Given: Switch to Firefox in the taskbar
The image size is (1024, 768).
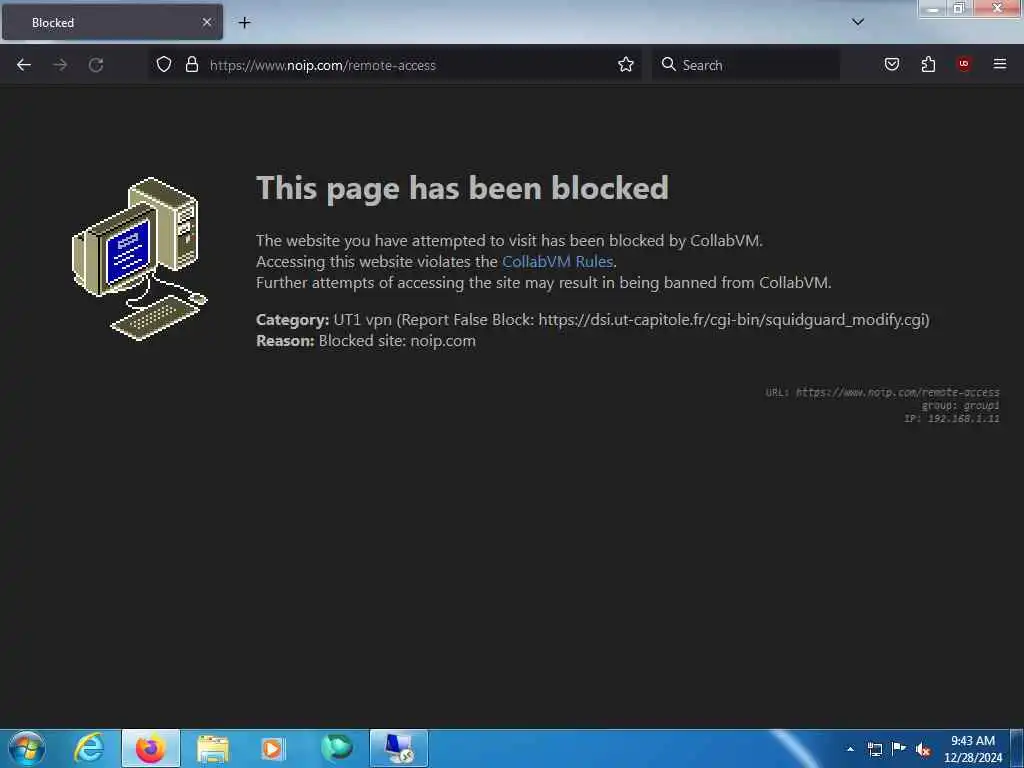Looking at the screenshot, I should [151, 748].
